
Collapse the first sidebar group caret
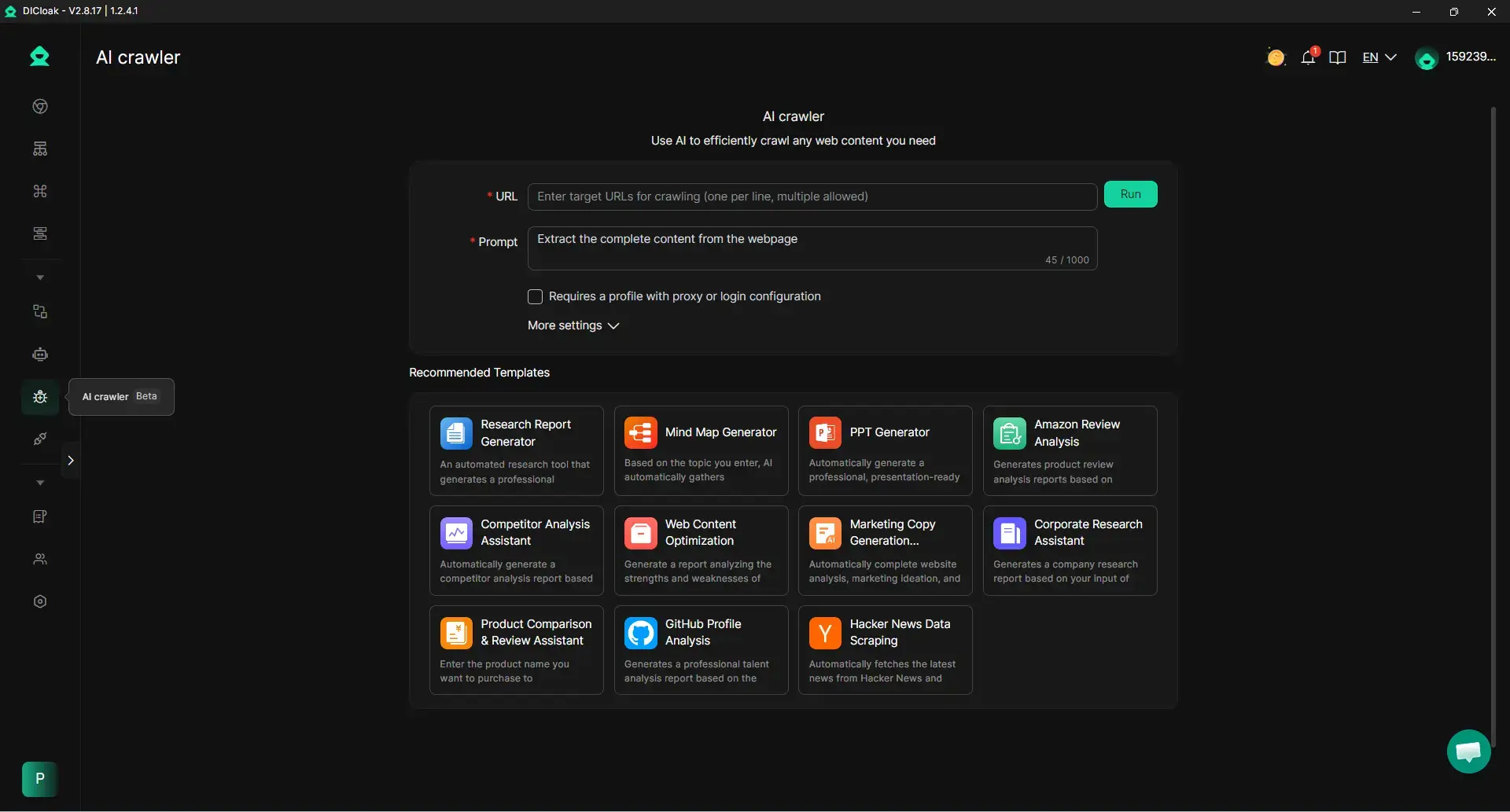click(40, 277)
